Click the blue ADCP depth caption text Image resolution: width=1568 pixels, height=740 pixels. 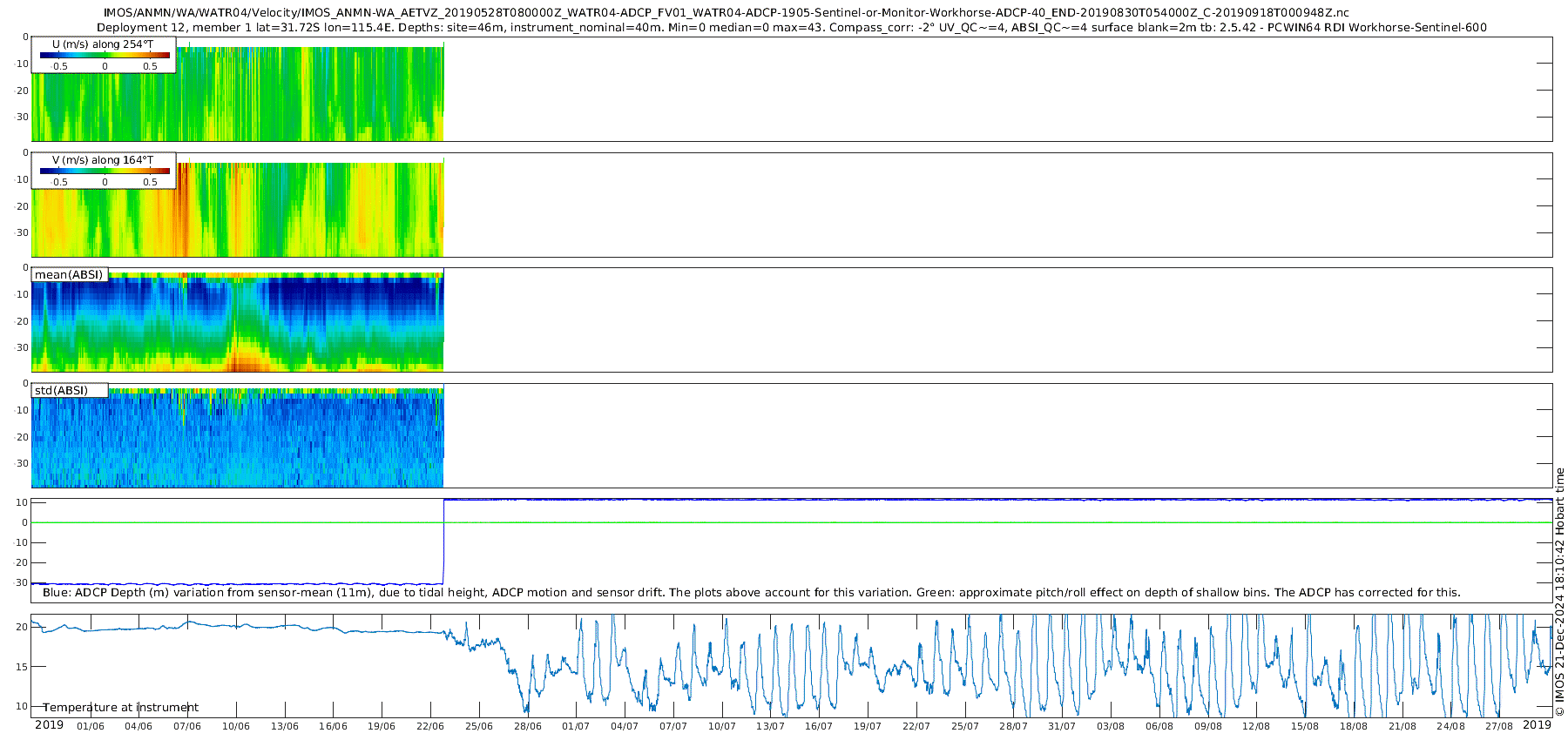tap(752, 592)
